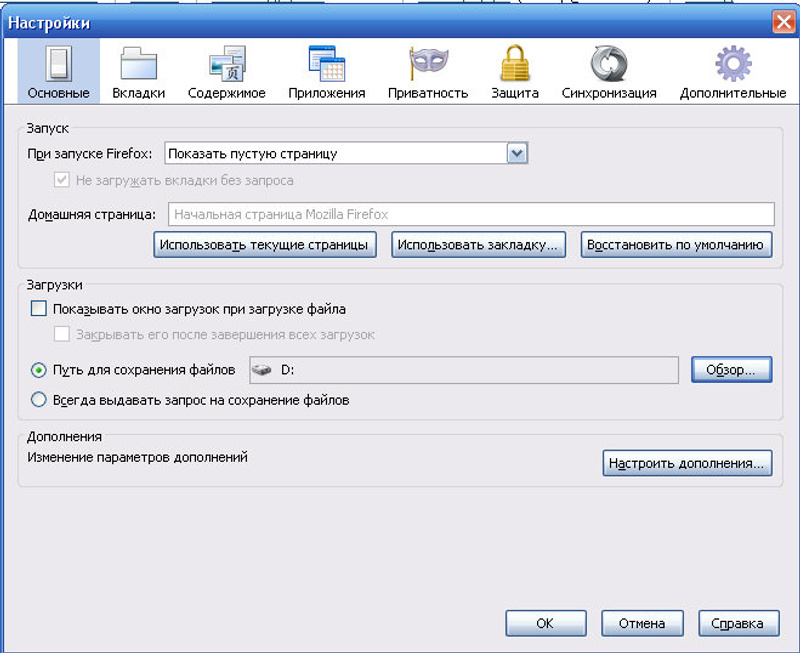Focus the Домашняя страница input field

(x=471, y=214)
